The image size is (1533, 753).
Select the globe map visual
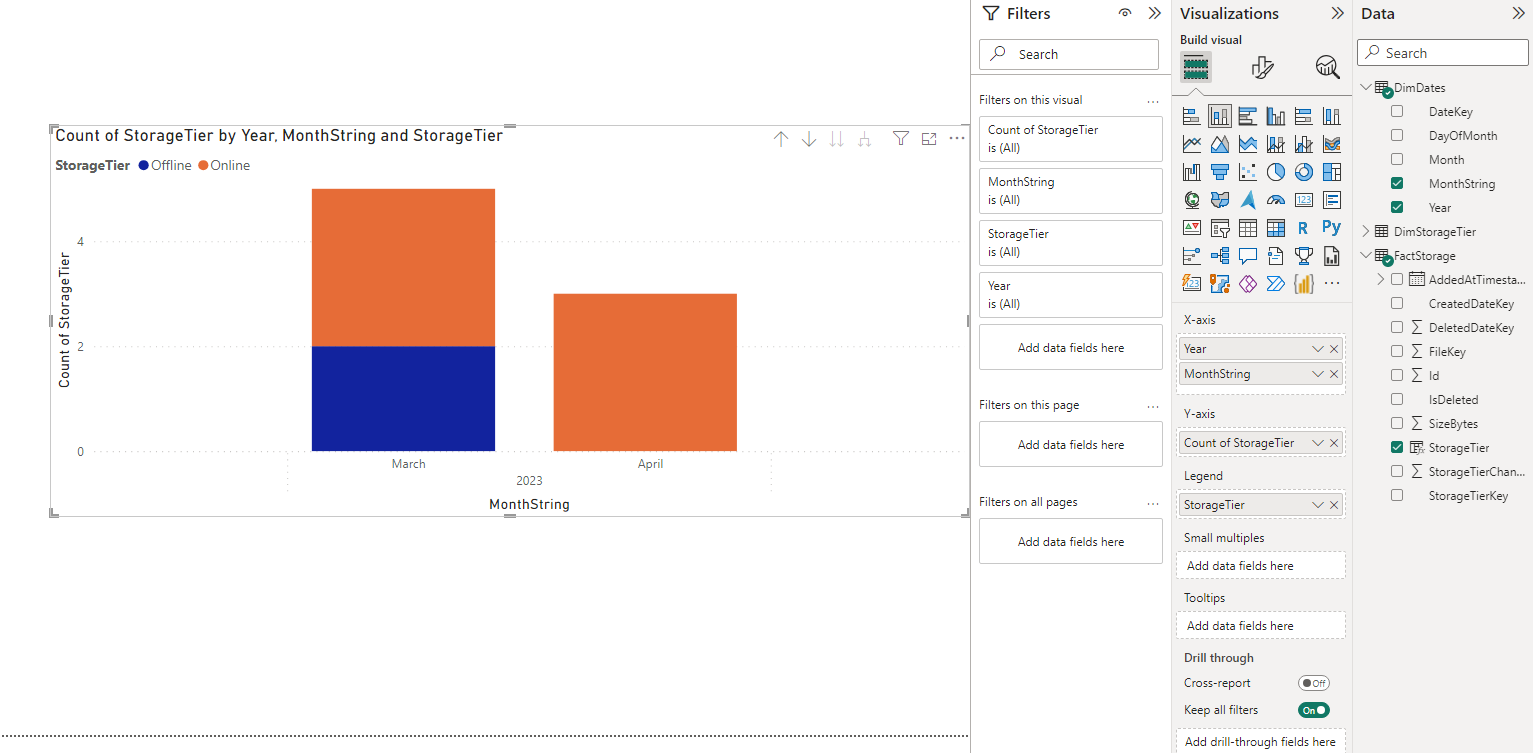tap(1191, 200)
